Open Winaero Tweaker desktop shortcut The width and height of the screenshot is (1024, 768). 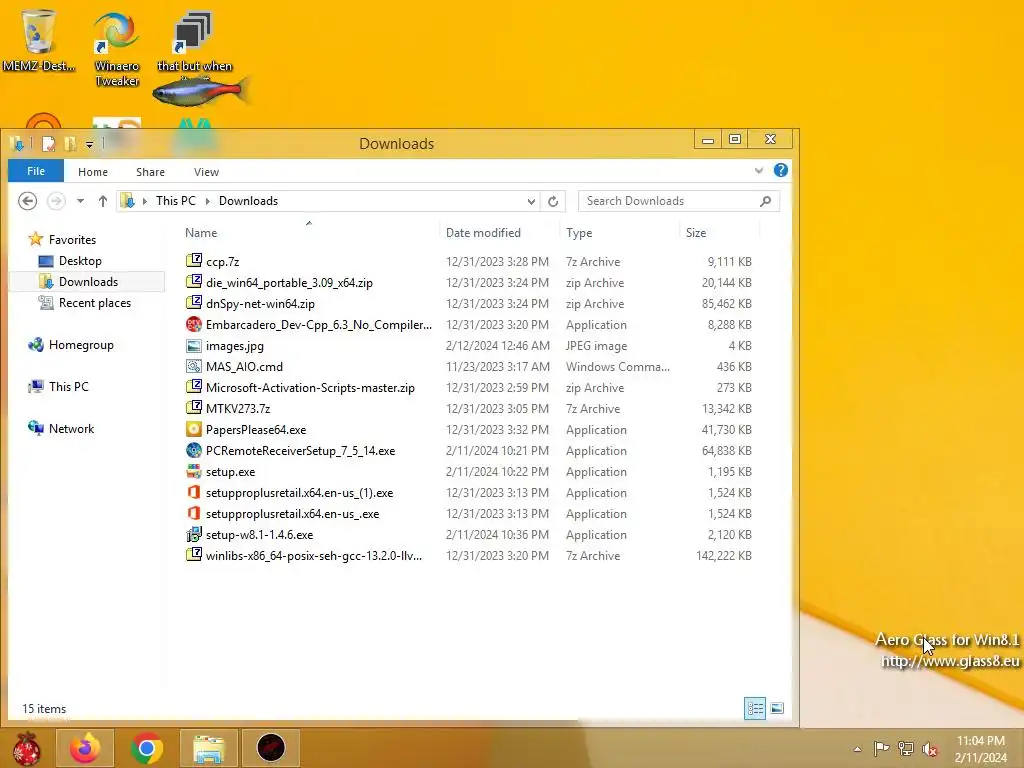pos(116,49)
